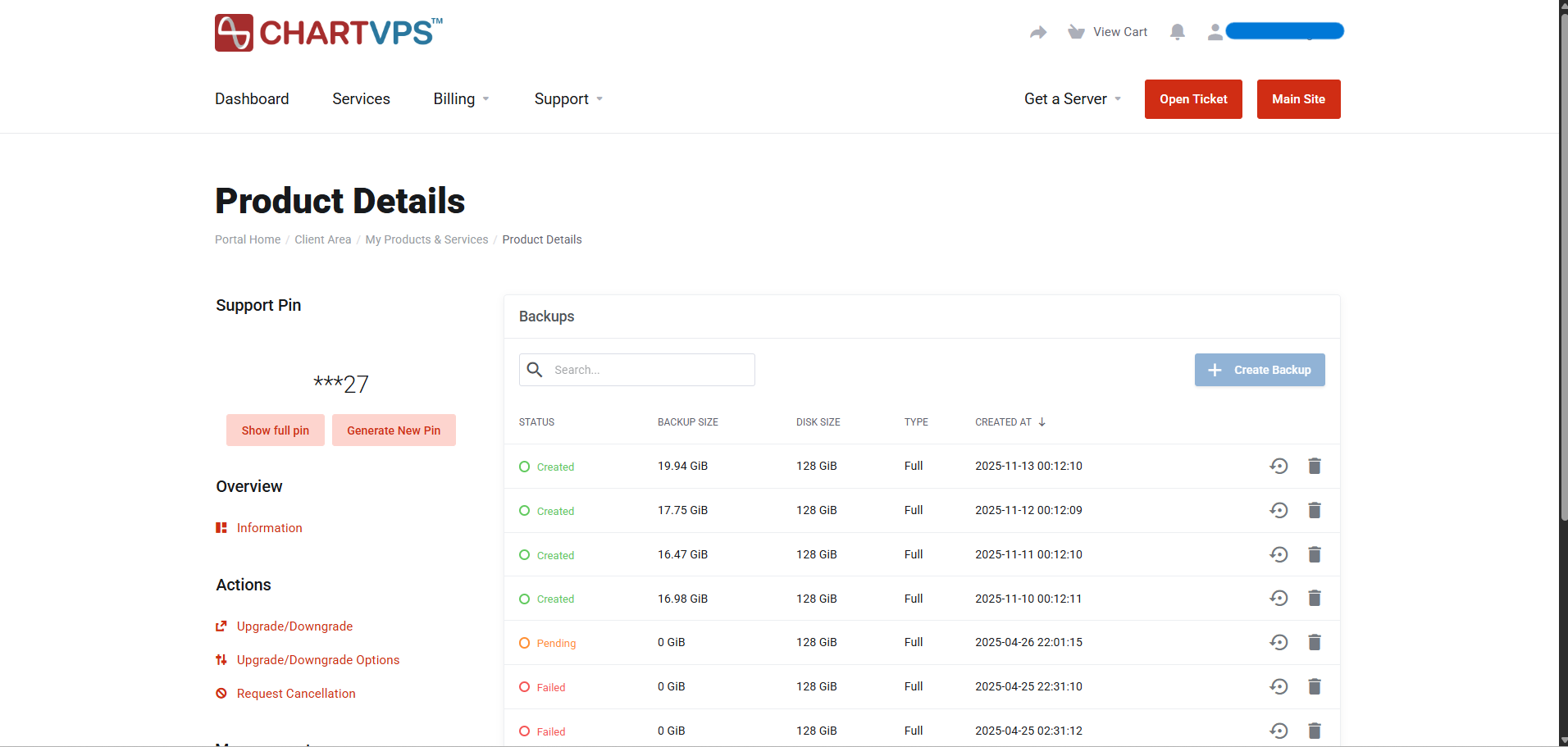
Task: Delete the failed 2025-04-25 22:31:10 backup
Action: click(1314, 687)
